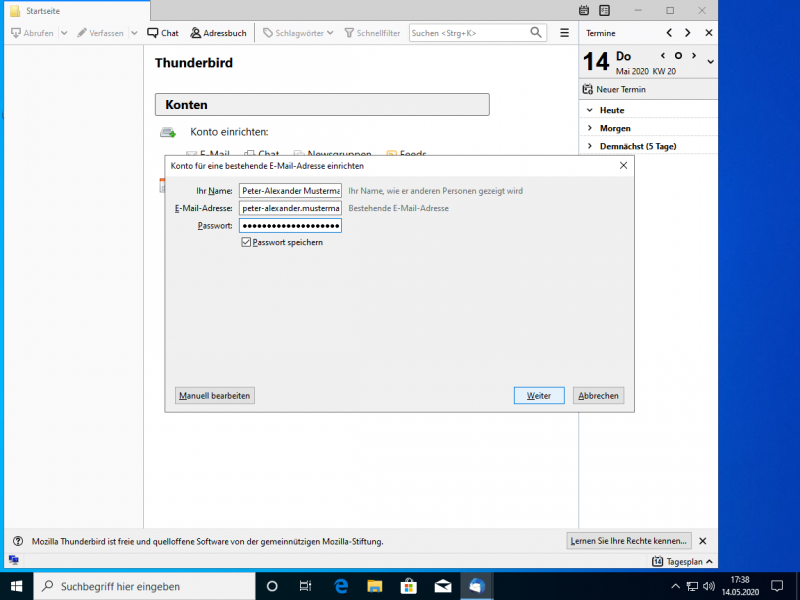Click the E-Mail-Adresse input field
Image resolution: width=800 pixels, height=600 pixels.
point(290,208)
